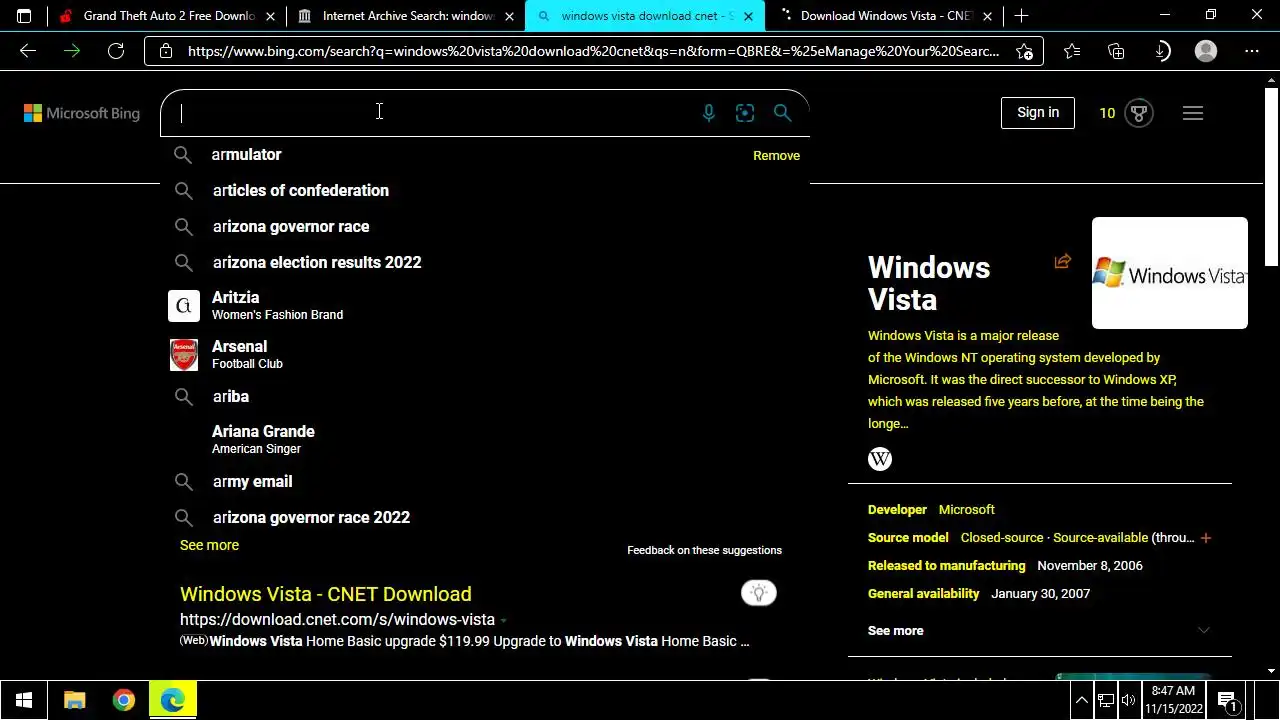
Task: Open Feedback on these suggestions
Action: 704,550
